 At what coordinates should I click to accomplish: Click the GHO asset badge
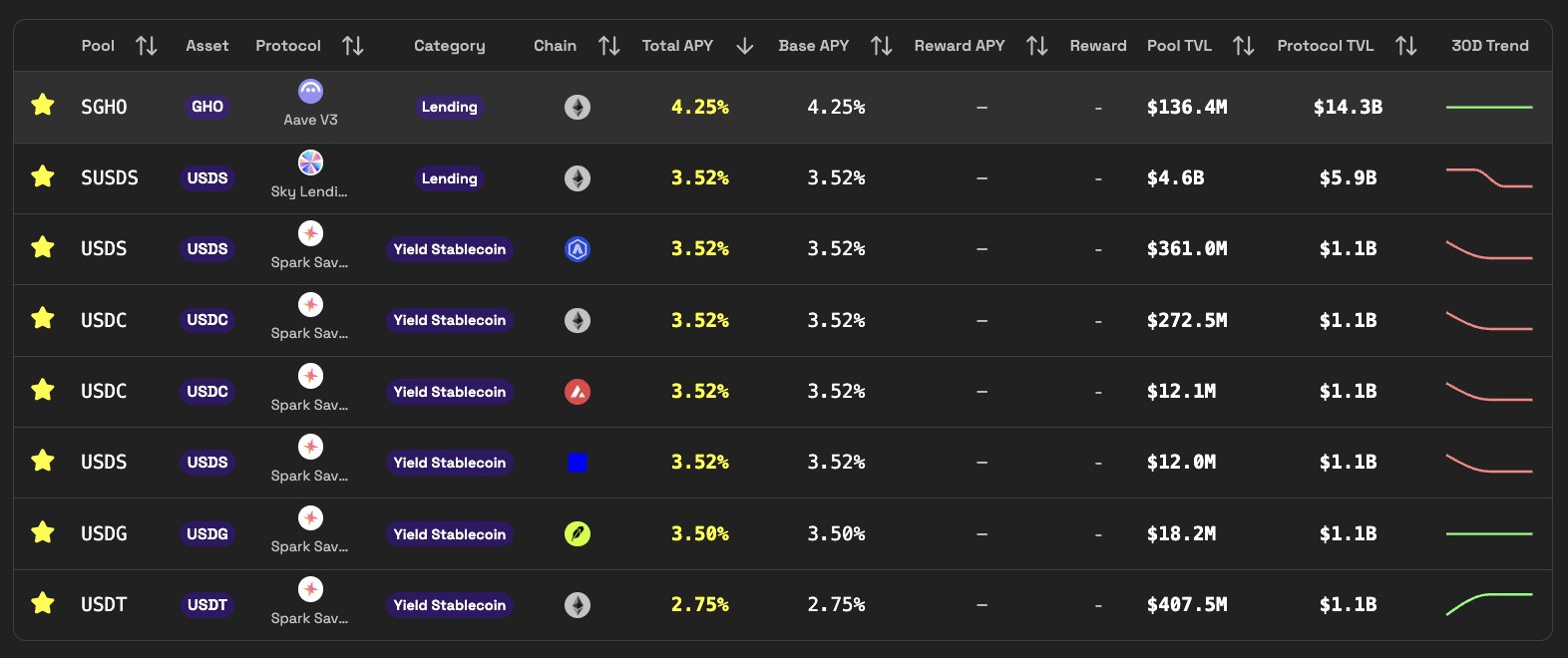[x=207, y=107]
